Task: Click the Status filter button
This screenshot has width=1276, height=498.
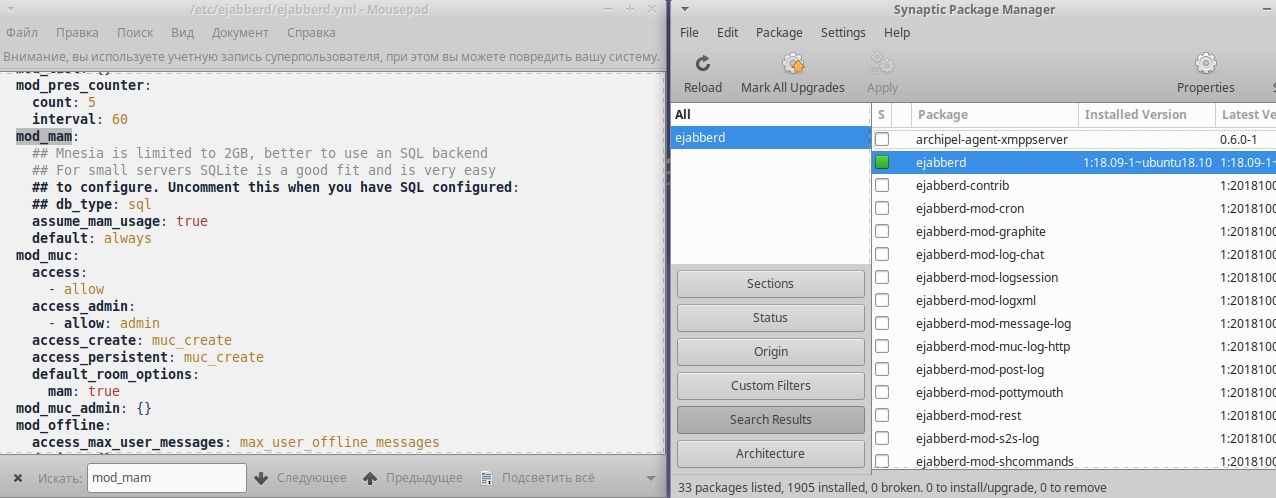Action: tap(770, 318)
